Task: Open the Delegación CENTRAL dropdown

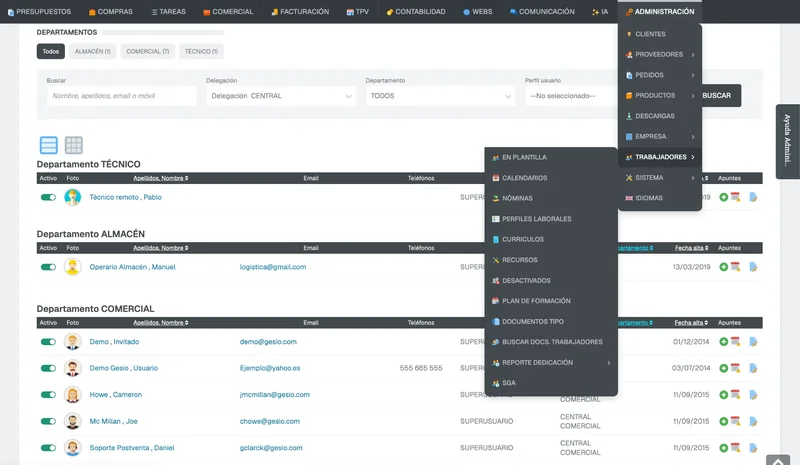Action: pos(281,96)
